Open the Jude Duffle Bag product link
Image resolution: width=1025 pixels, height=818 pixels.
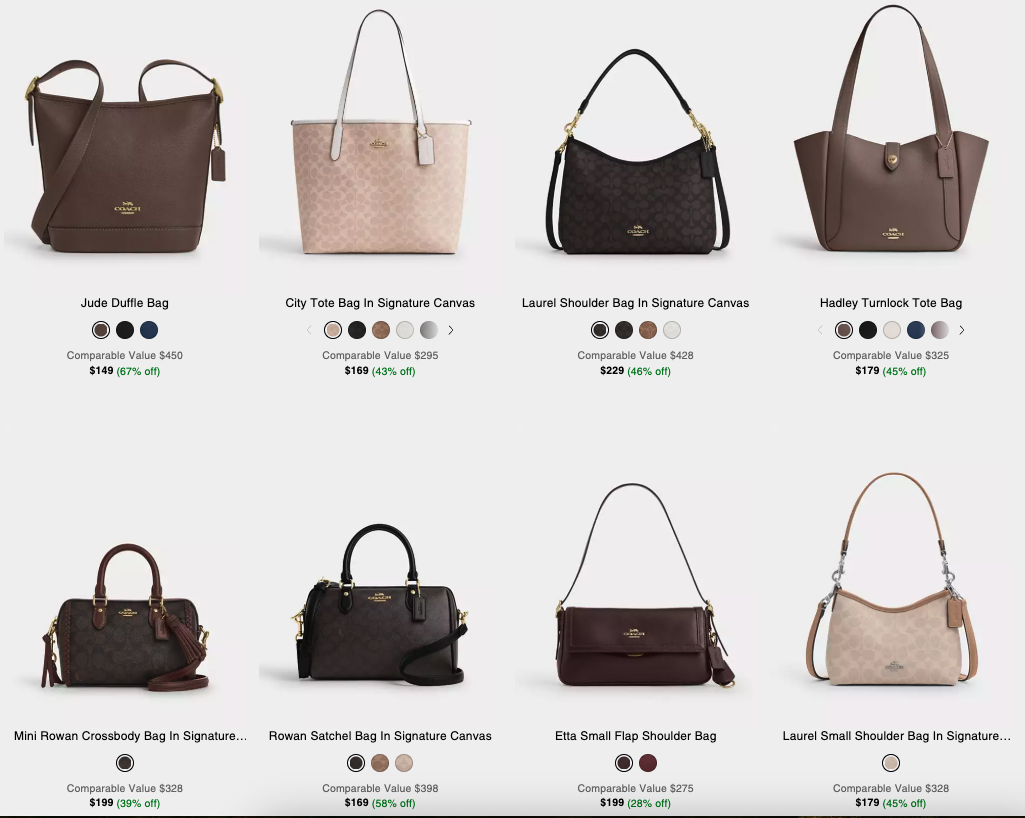[125, 303]
